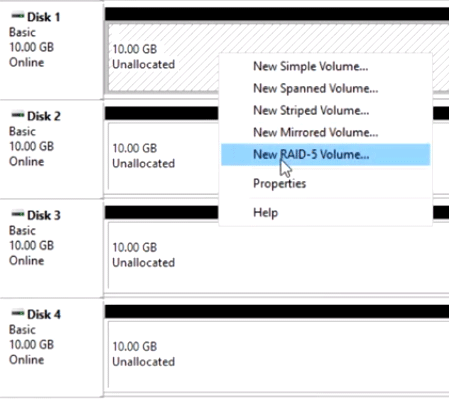The height and width of the screenshot is (399, 449).
Task: Click the Disk 2 drive icon
Action: point(18,115)
